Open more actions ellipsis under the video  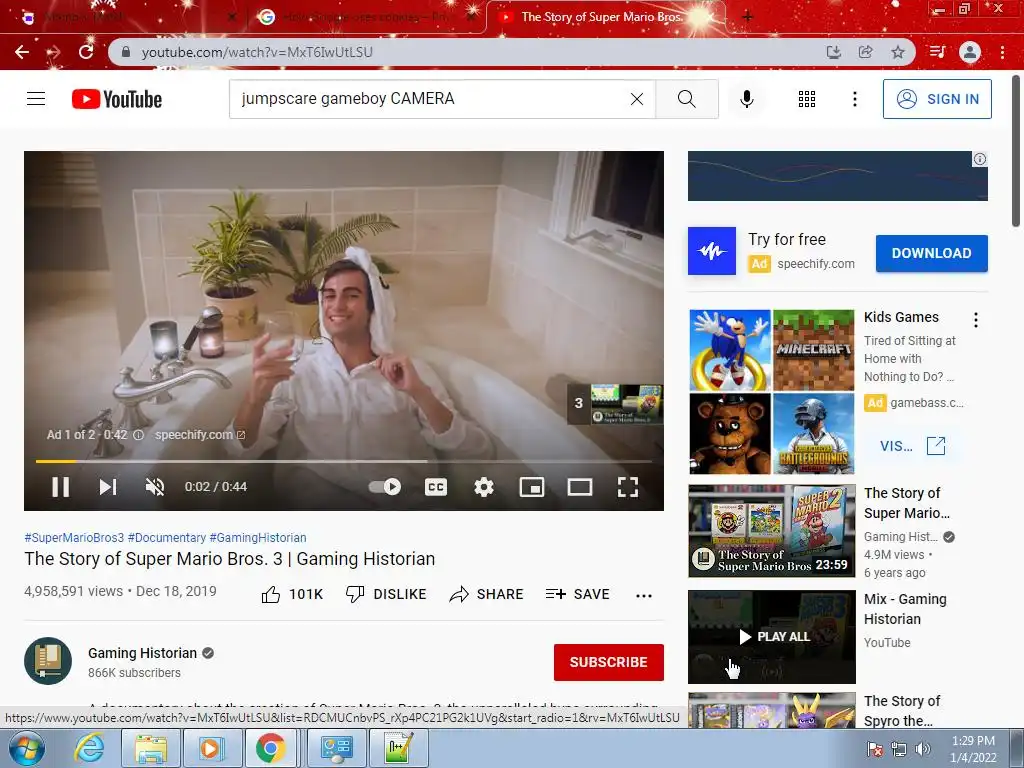point(644,595)
